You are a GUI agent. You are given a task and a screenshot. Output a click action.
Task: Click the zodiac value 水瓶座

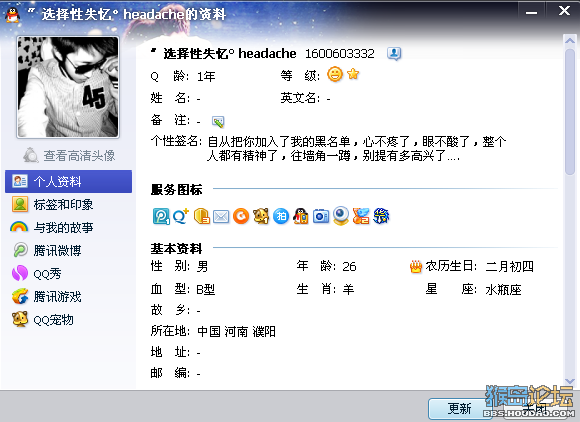click(x=503, y=290)
